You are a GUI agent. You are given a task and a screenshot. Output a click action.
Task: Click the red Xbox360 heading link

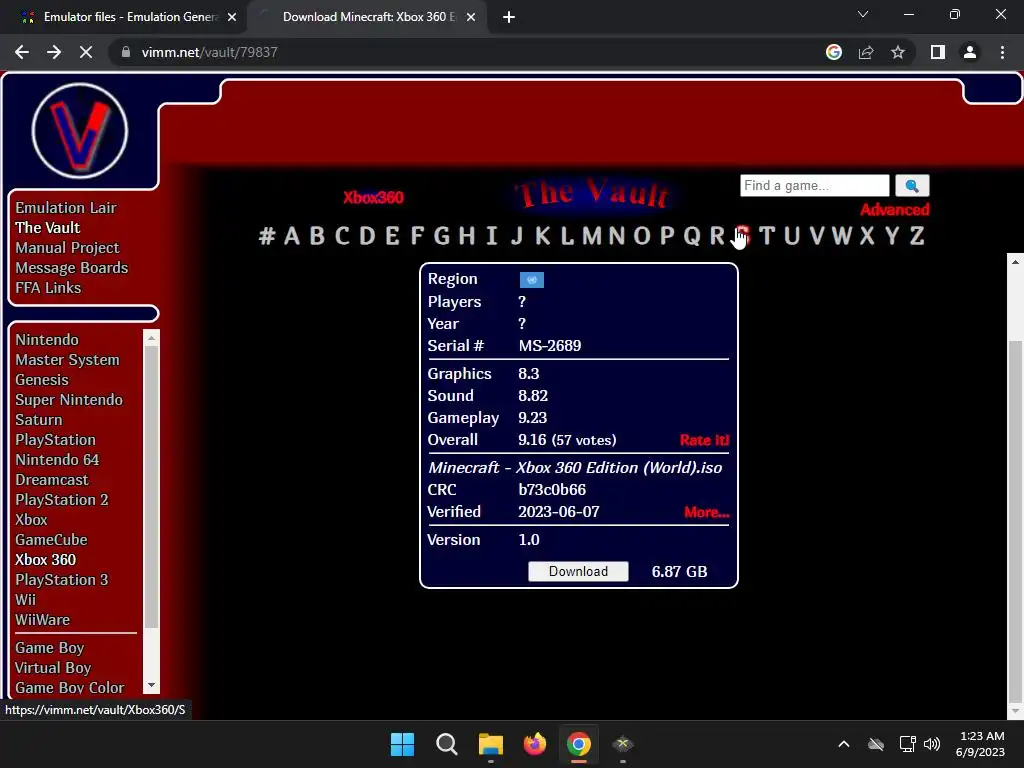(374, 197)
